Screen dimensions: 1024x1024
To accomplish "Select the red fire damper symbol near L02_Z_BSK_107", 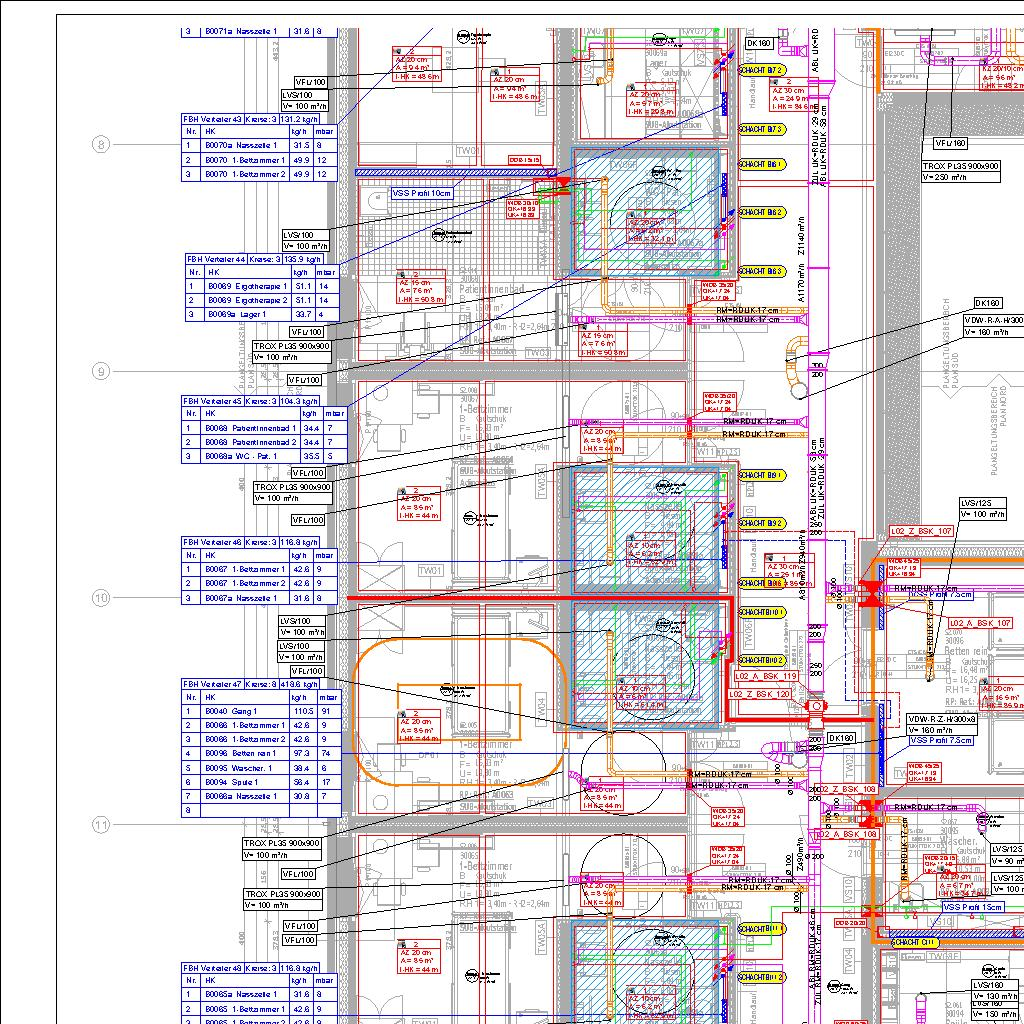I will pyautogui.click(x=870, y=593).
